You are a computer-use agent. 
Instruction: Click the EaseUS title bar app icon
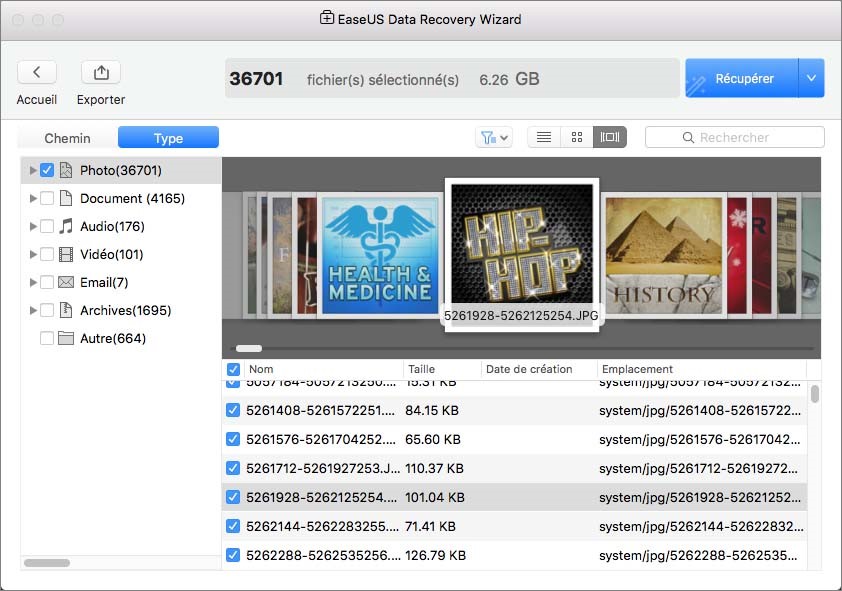[x=326, y=18]
